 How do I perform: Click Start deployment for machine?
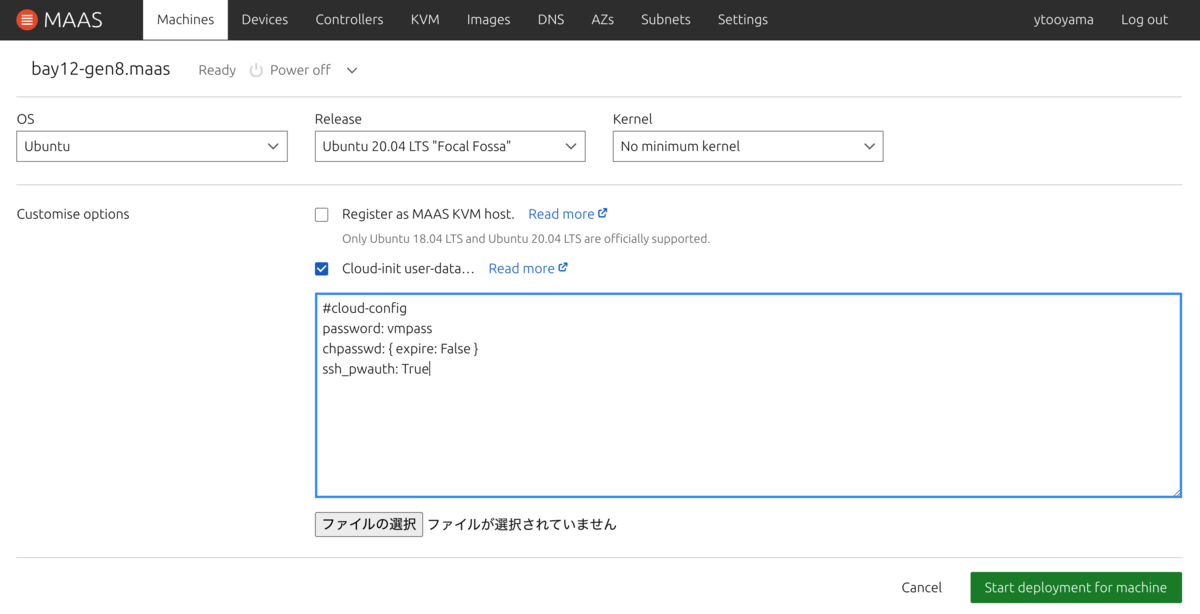[1076, 588]
